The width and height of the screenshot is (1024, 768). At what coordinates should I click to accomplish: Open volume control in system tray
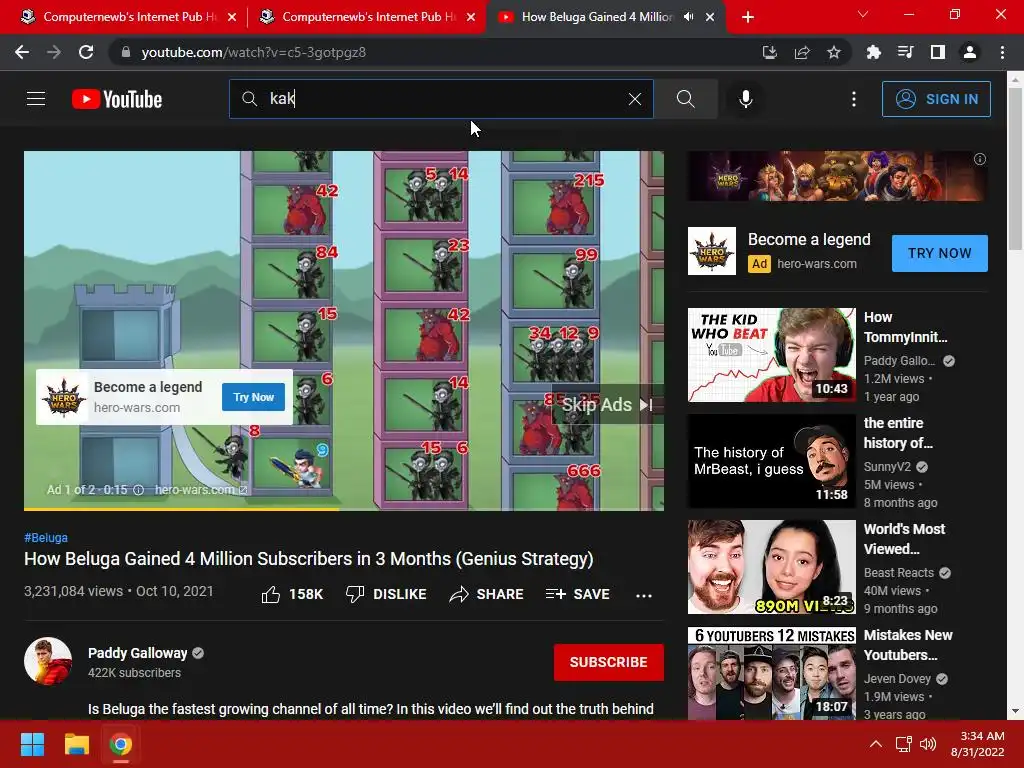click(927, 744)
